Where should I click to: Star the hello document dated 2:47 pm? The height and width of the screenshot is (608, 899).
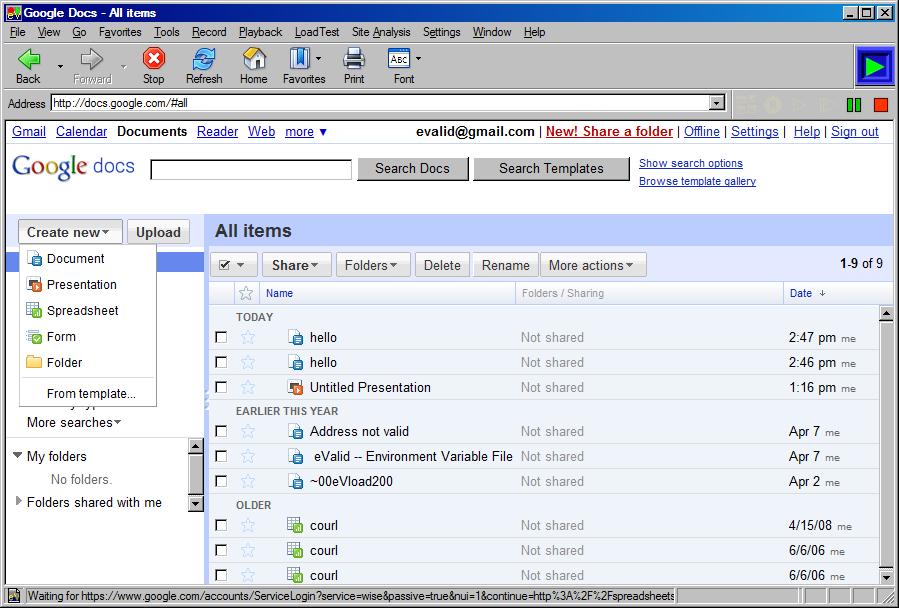(x=248, y=337)
